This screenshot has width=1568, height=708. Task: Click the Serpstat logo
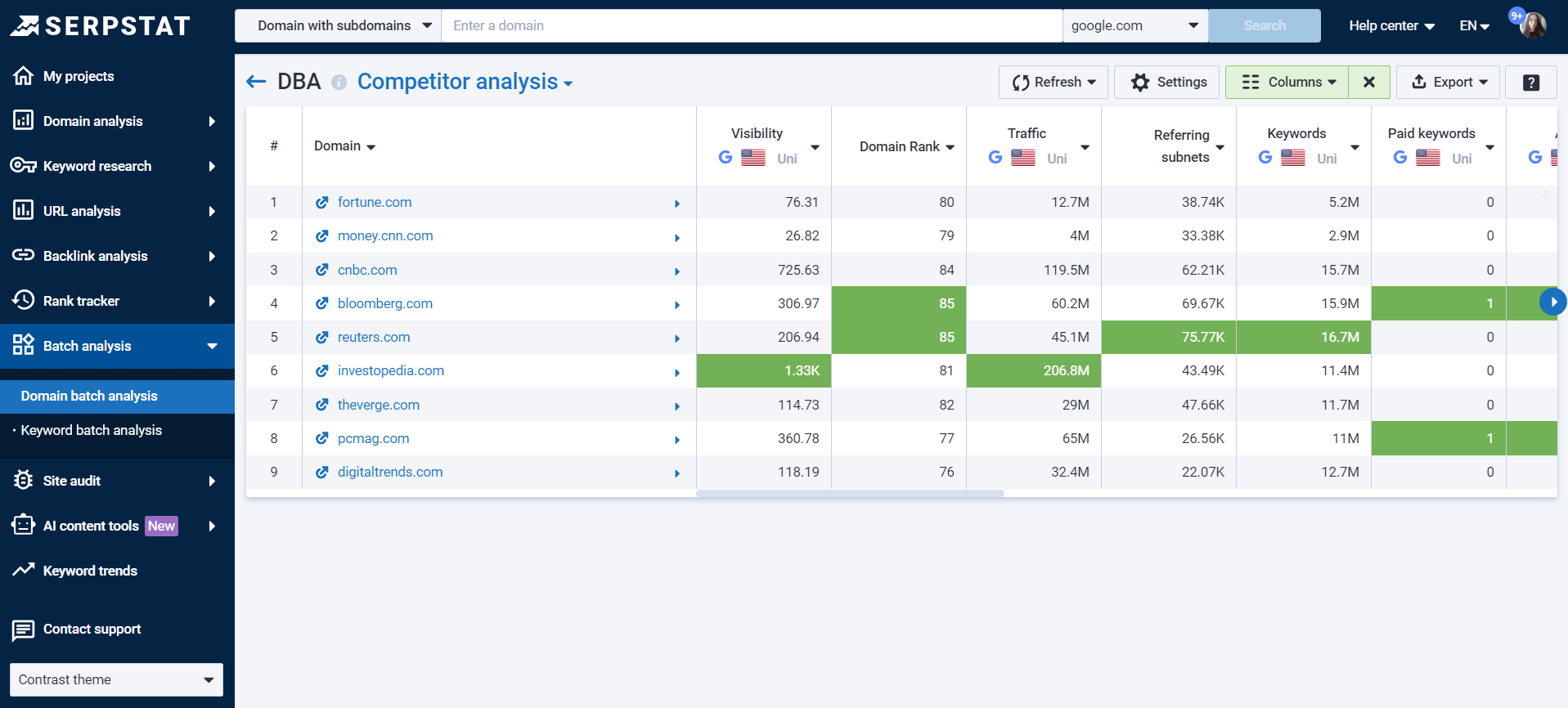click(x=100, y=26)
